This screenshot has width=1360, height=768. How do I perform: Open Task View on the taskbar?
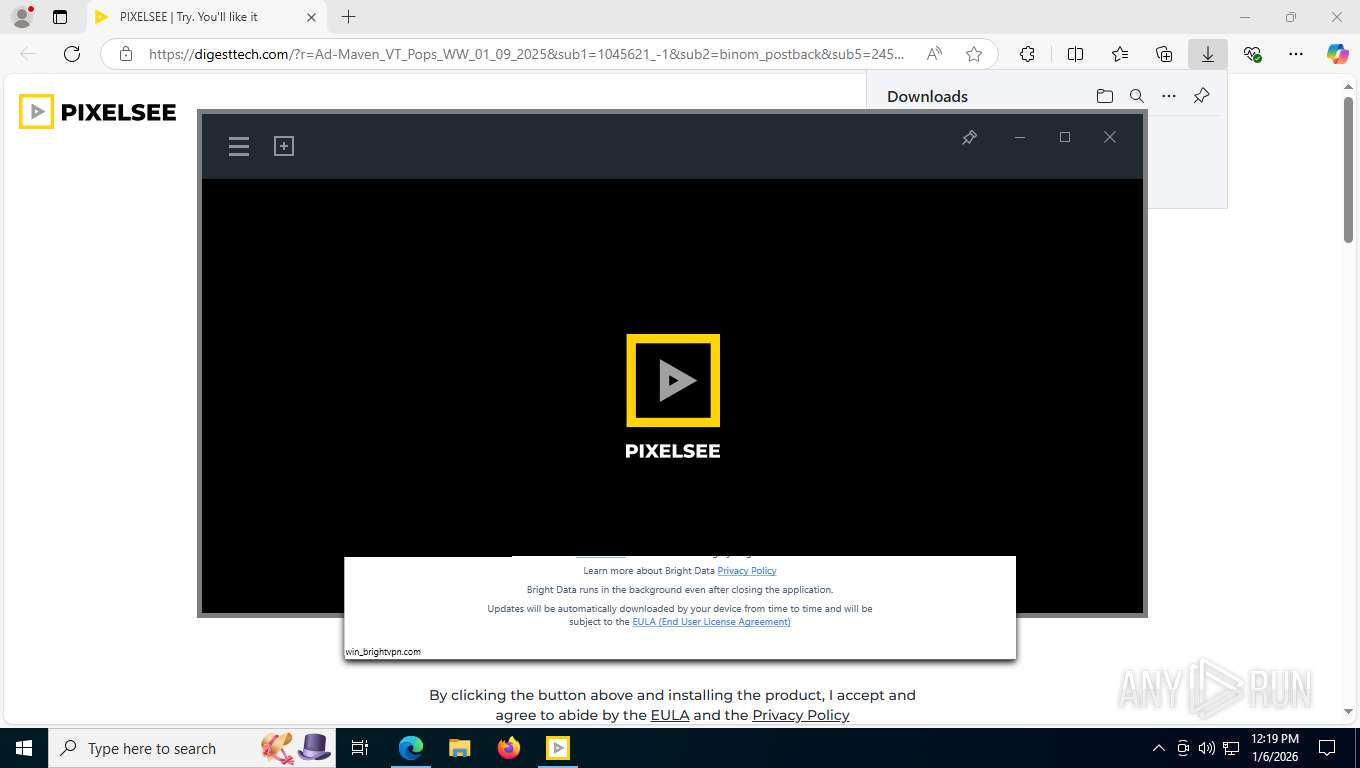coord(360,748)
